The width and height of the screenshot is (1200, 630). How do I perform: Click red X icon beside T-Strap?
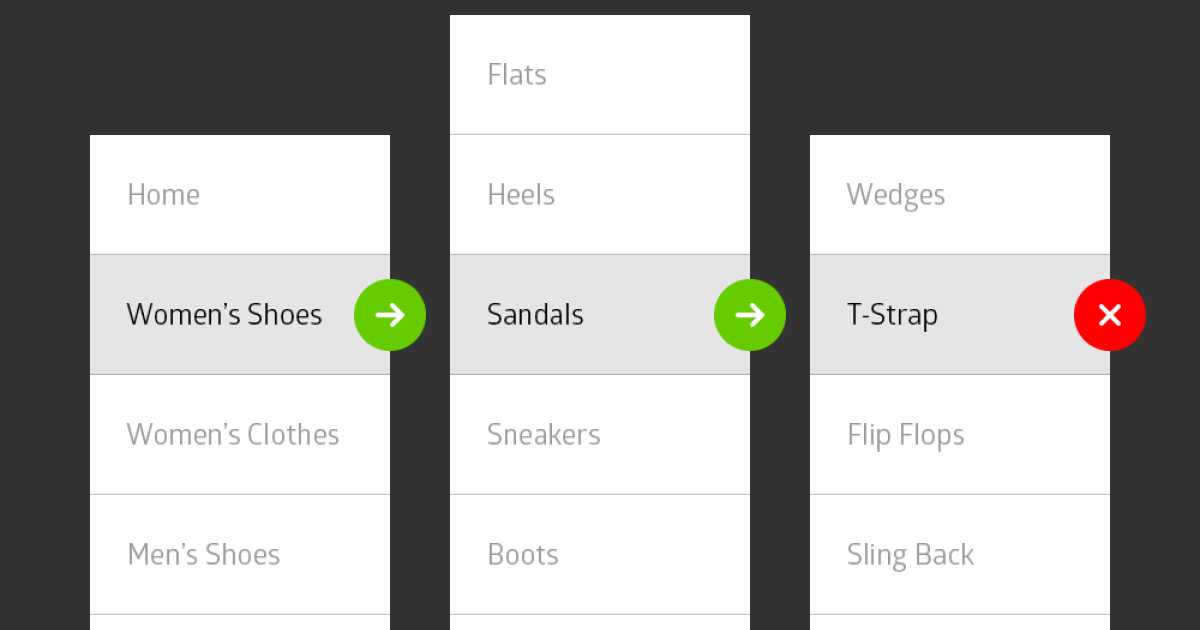1110,315
